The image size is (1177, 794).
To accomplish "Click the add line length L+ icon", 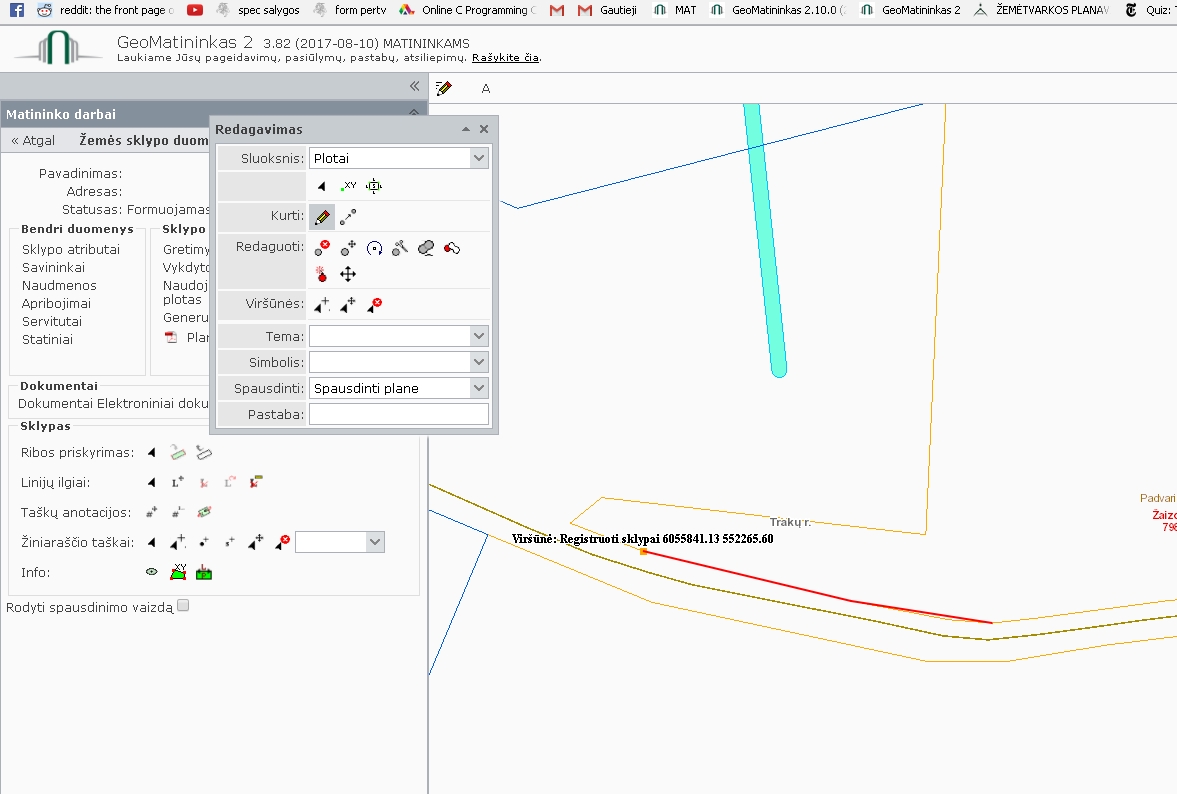I will click(178, 483).
